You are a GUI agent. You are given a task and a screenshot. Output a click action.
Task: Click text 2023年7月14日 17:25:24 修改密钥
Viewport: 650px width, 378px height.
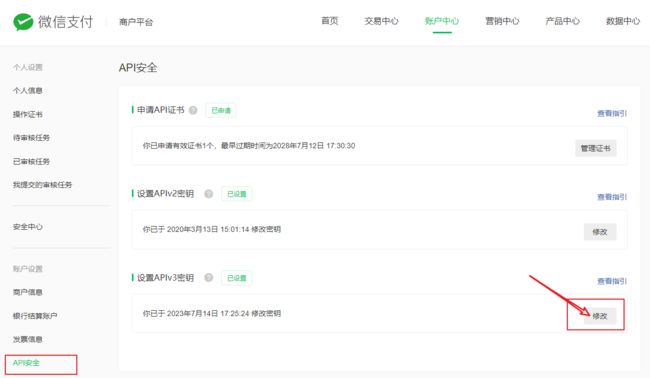(x=224, y=313)
